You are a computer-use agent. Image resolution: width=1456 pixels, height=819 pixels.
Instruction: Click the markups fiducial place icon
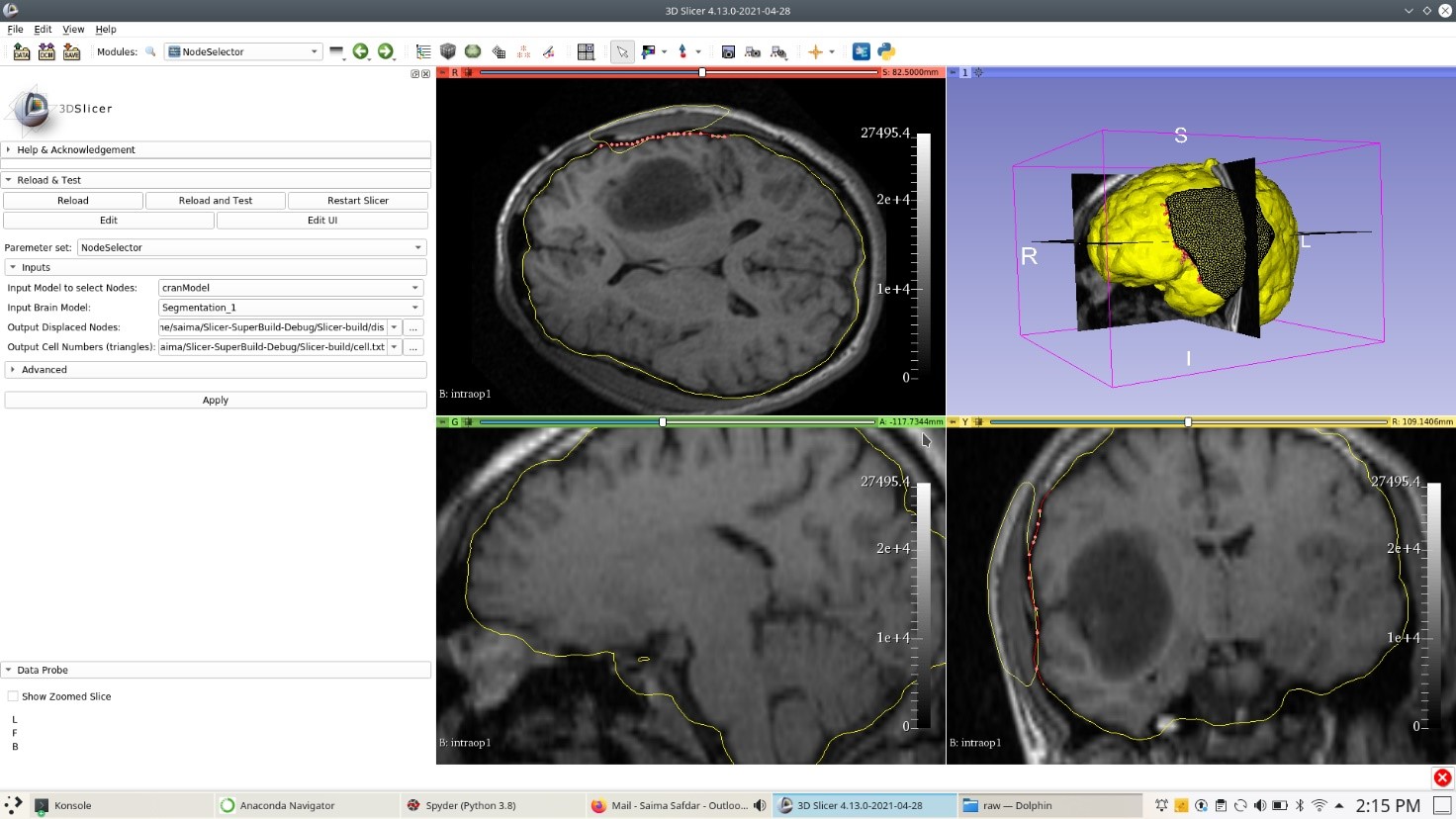click(x=682, y=51)
